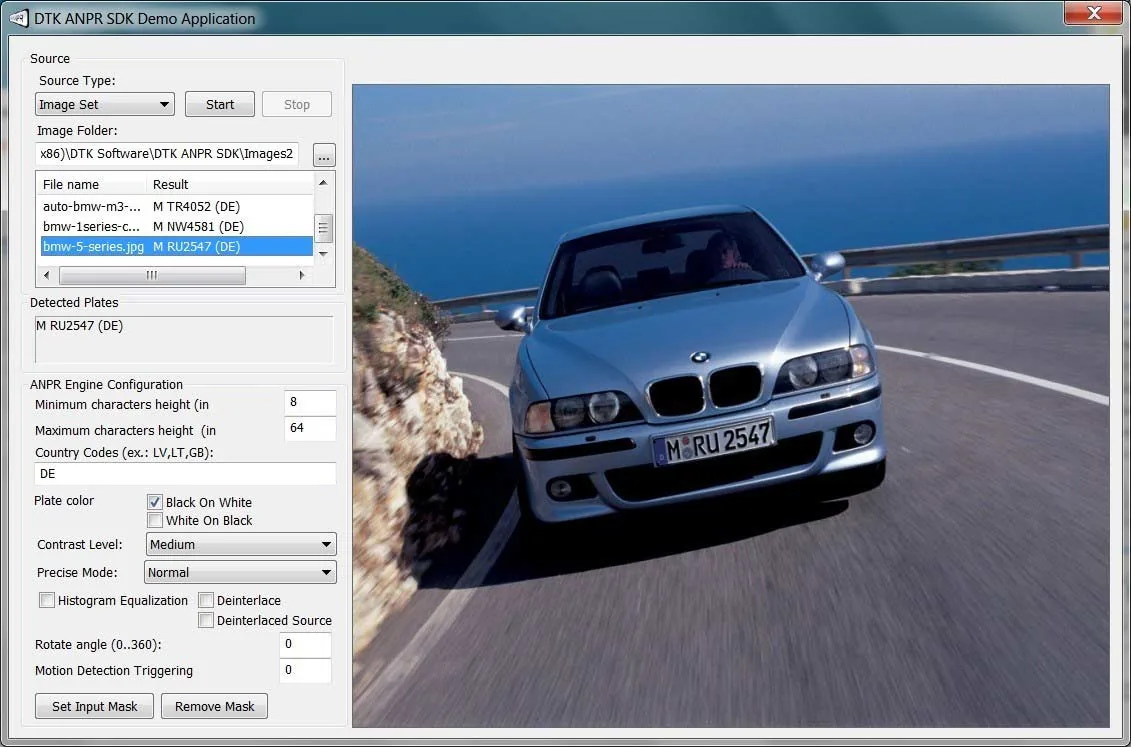Click the Start button
Viewport: 1131px width, 747px height.
click(220, 105)
